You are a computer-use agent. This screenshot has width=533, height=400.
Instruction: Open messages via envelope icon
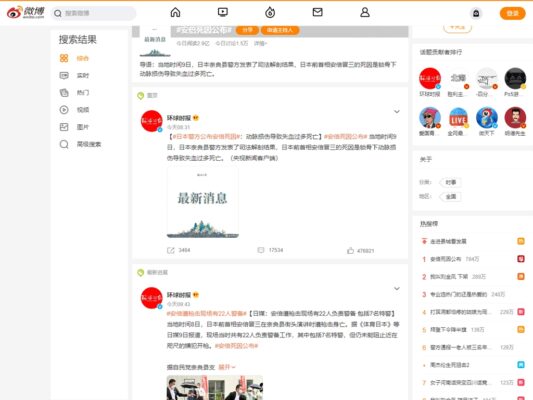tap(317, 13)
